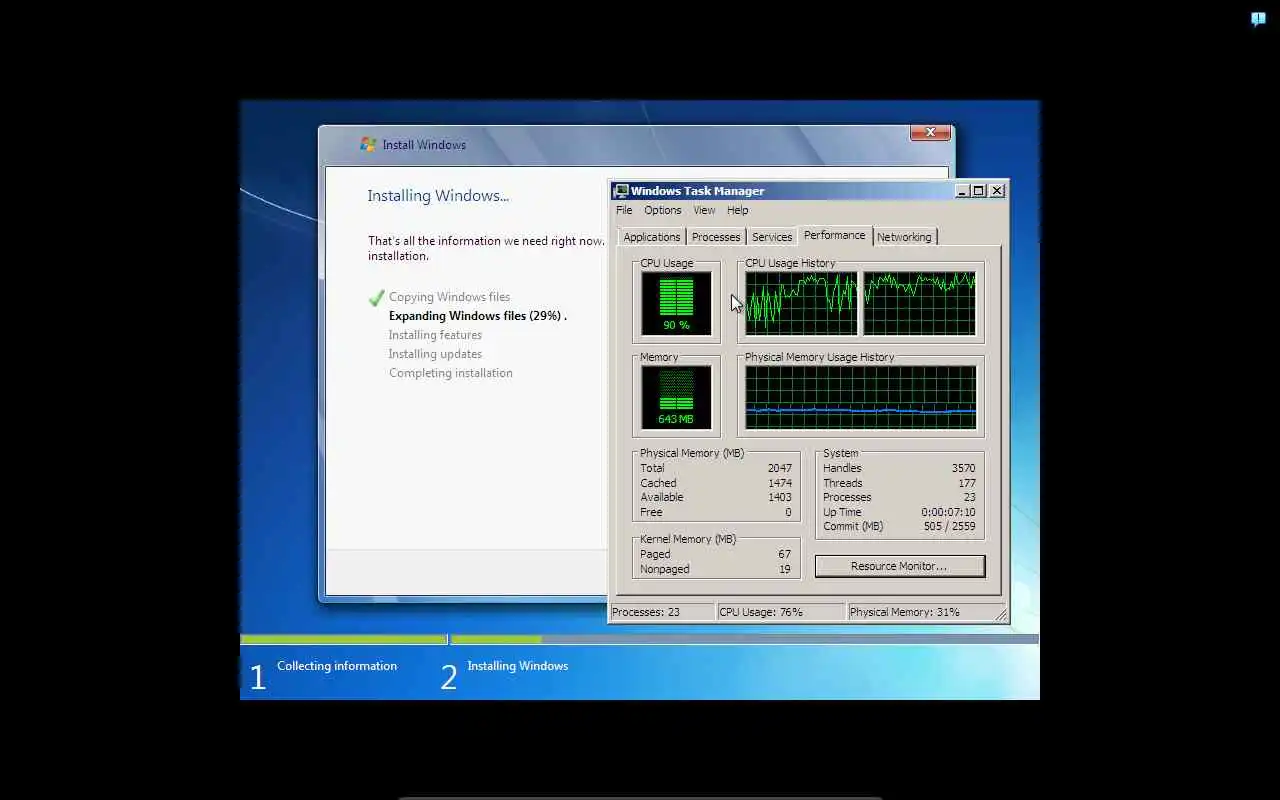Click the Commit (MB) value 505 / 2559

click(x=950, y=526)
